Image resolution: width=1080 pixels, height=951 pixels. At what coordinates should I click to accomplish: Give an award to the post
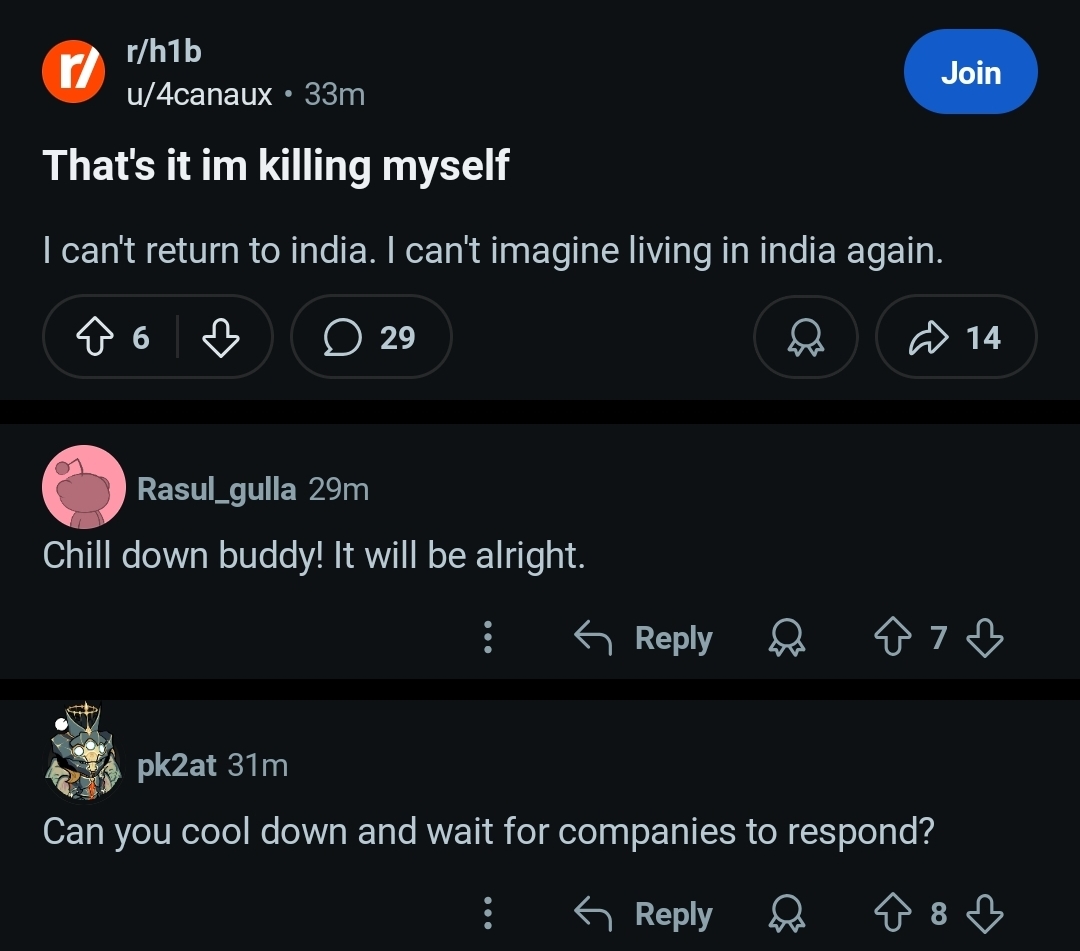(x=805, y=337)
